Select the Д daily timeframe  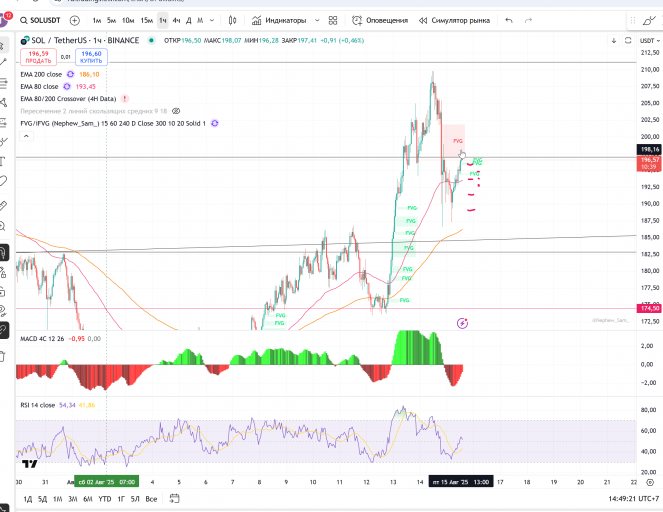189,20
